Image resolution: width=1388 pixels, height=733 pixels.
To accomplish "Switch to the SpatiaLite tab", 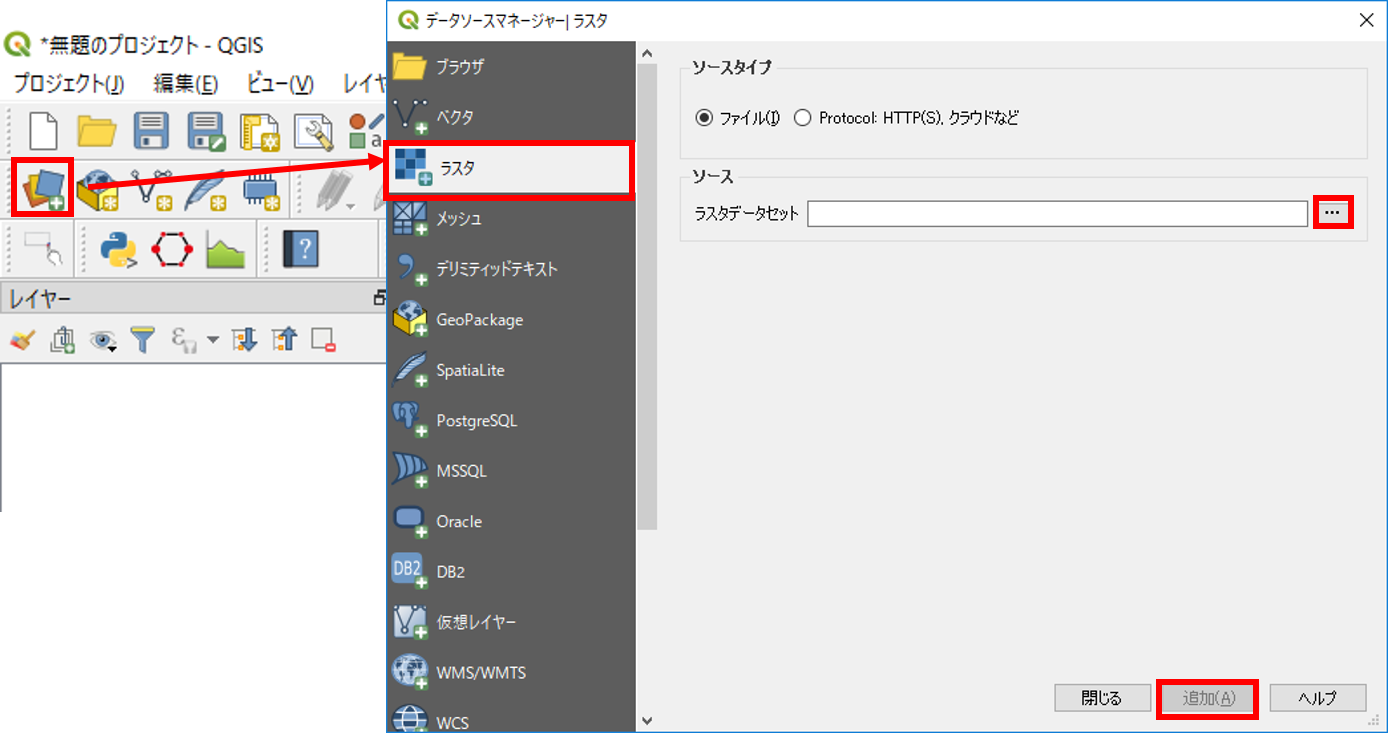I will coord(511,370).
